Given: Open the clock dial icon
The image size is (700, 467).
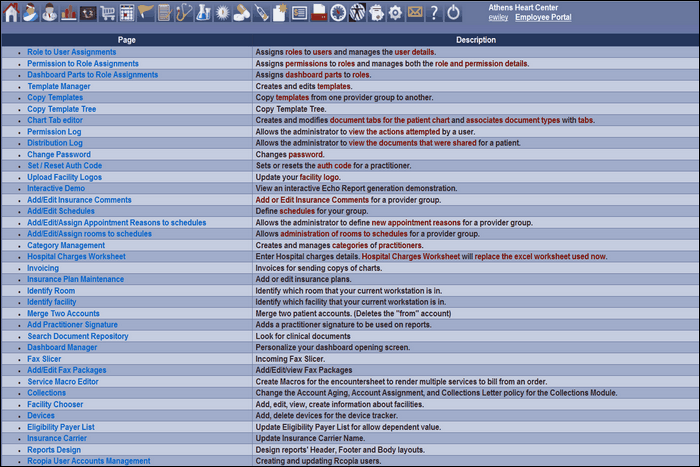Looking at the screenshot, I should click(338, 13).
